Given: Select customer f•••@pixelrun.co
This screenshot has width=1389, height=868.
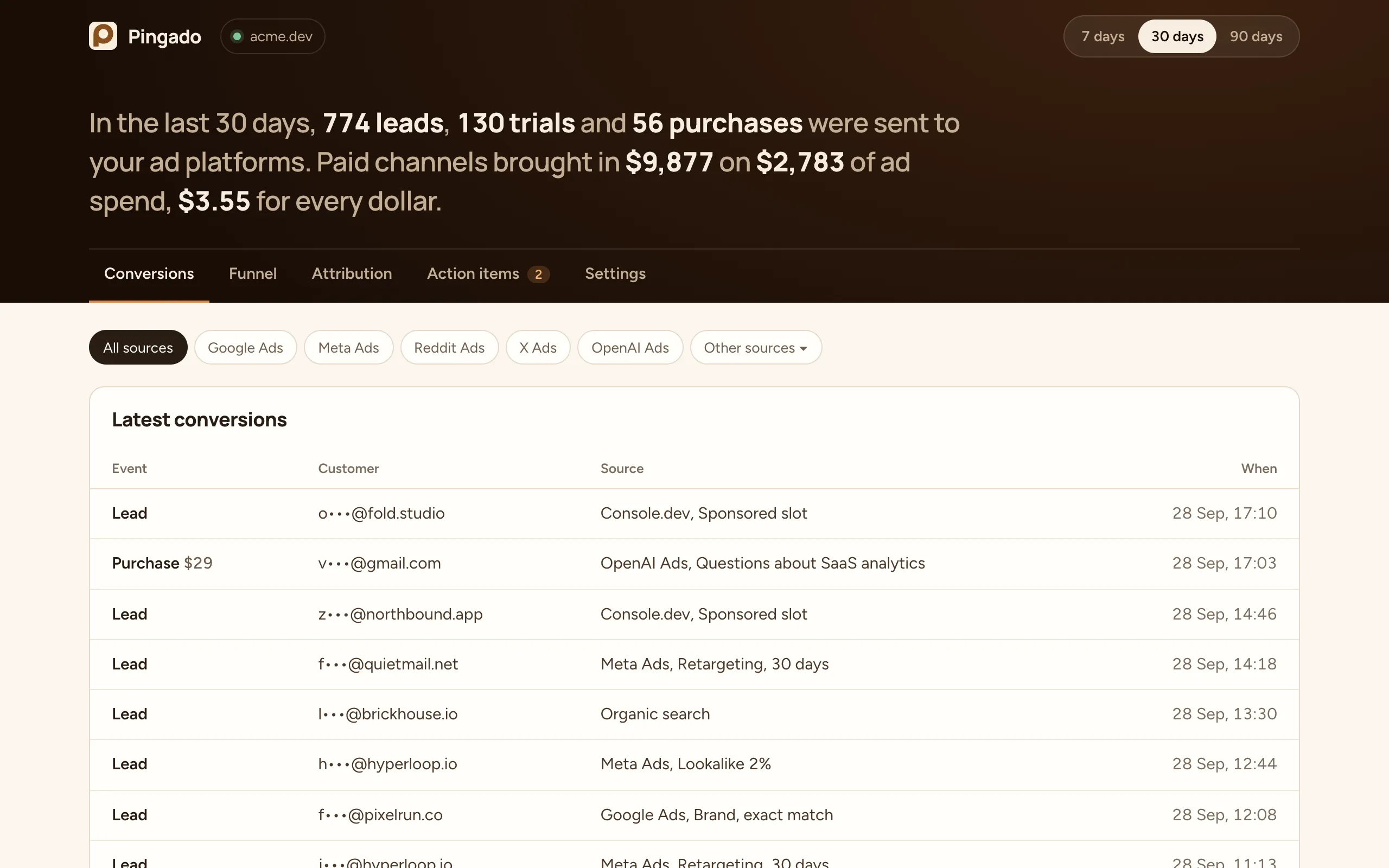Looking at the screenshot, I should click(x=380, y=815).
